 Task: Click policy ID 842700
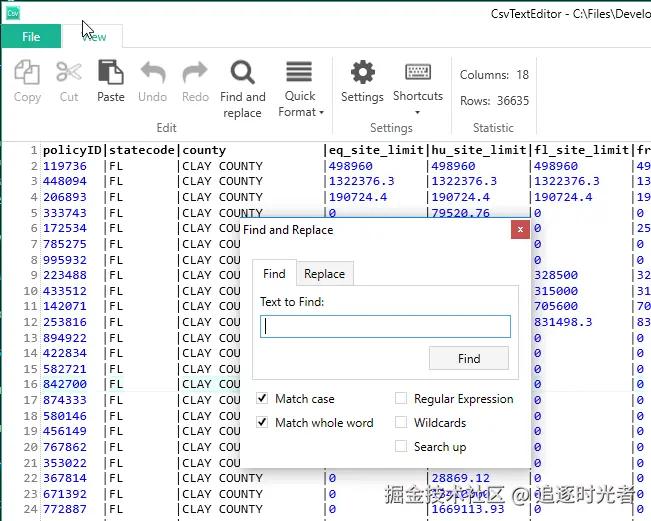pos(65,384)
